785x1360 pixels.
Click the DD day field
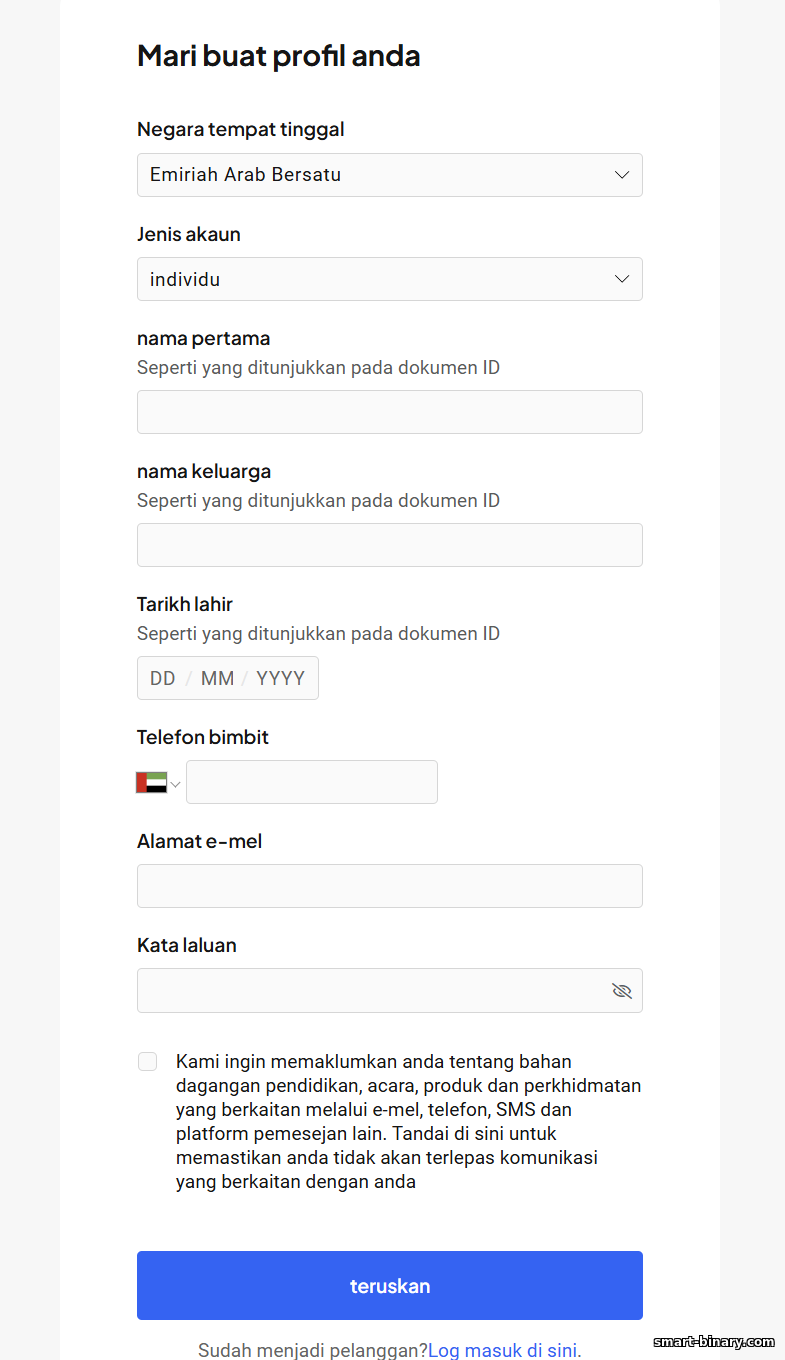tap(163, 678)
